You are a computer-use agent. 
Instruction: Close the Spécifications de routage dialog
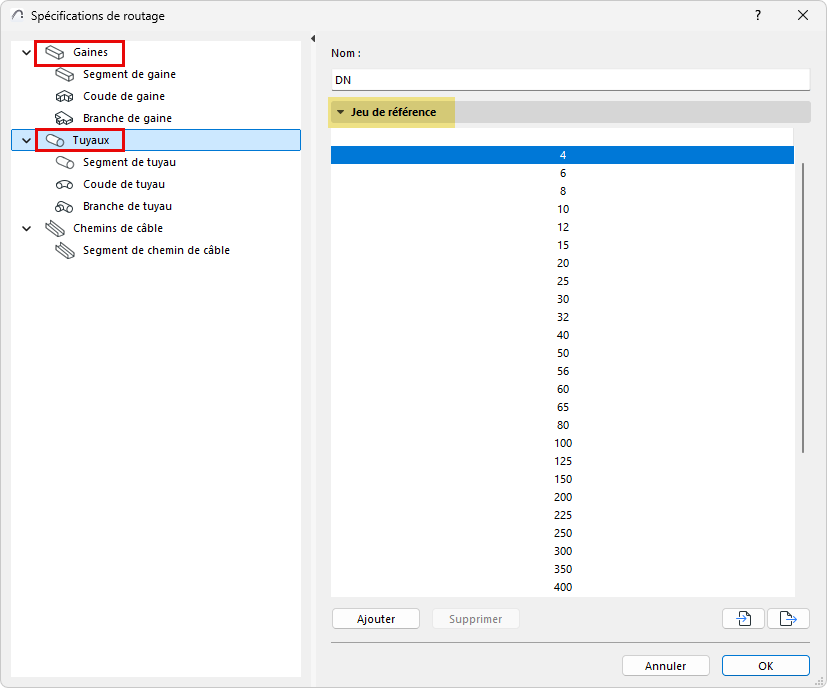pos(803,15)
